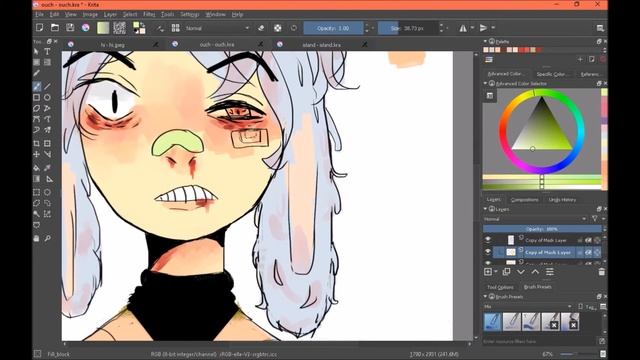Toggle horizontal mirror tool in toolbar

(x=463, y=28)
